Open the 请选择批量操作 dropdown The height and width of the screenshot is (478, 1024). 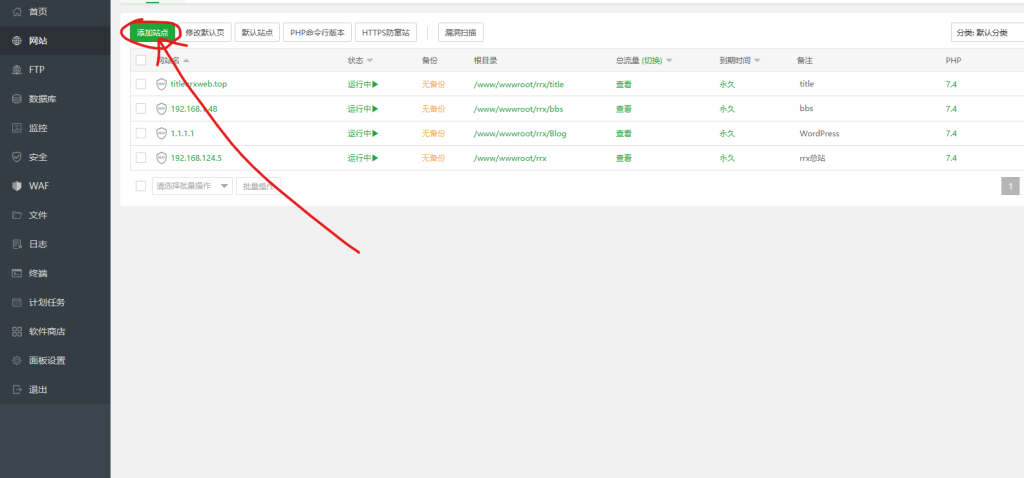(x=191, y=186)
